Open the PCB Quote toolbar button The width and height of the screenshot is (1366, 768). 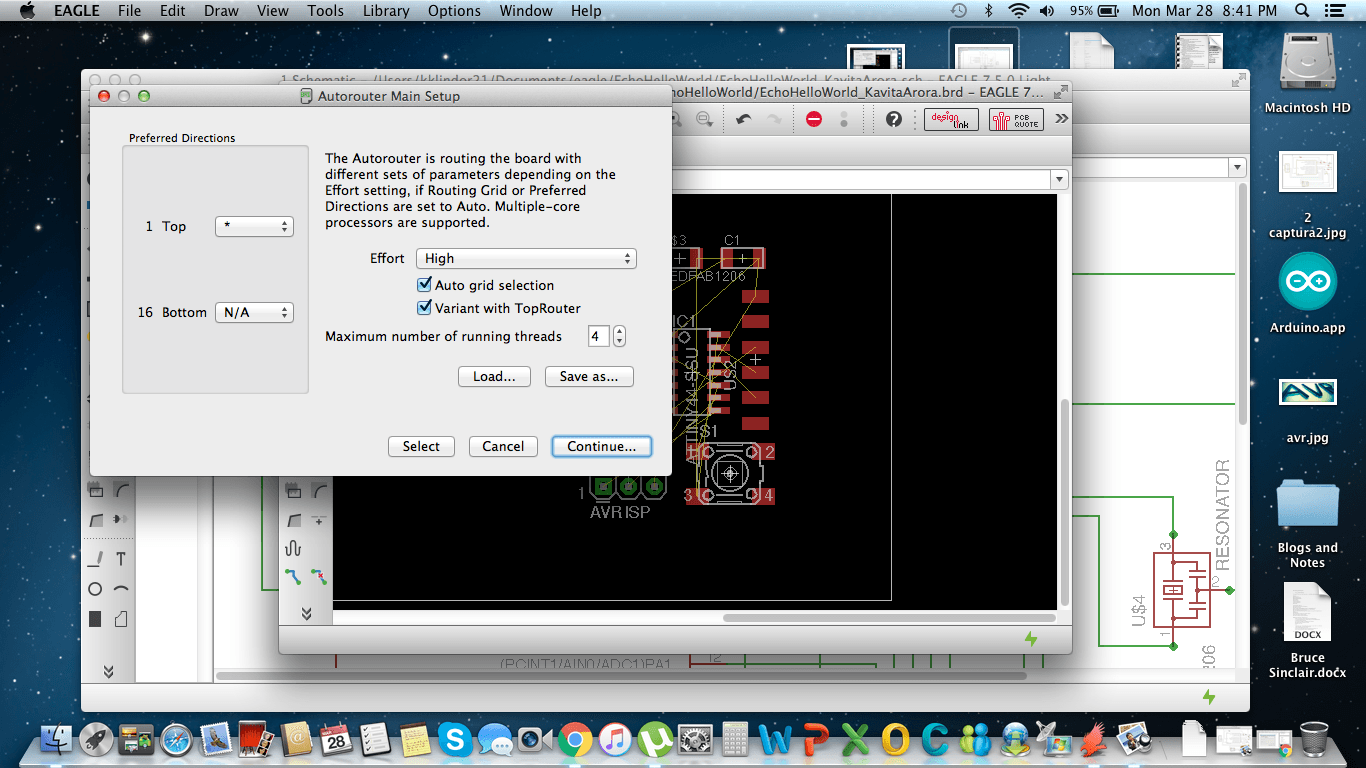click(1016, 119)
